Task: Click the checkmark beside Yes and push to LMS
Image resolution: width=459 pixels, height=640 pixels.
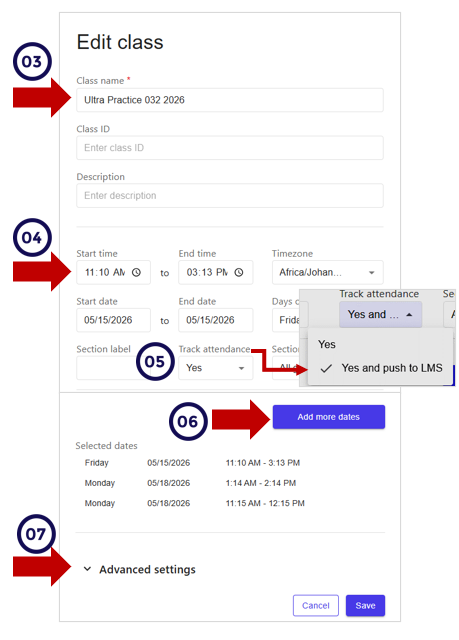Action: point(326,369)
